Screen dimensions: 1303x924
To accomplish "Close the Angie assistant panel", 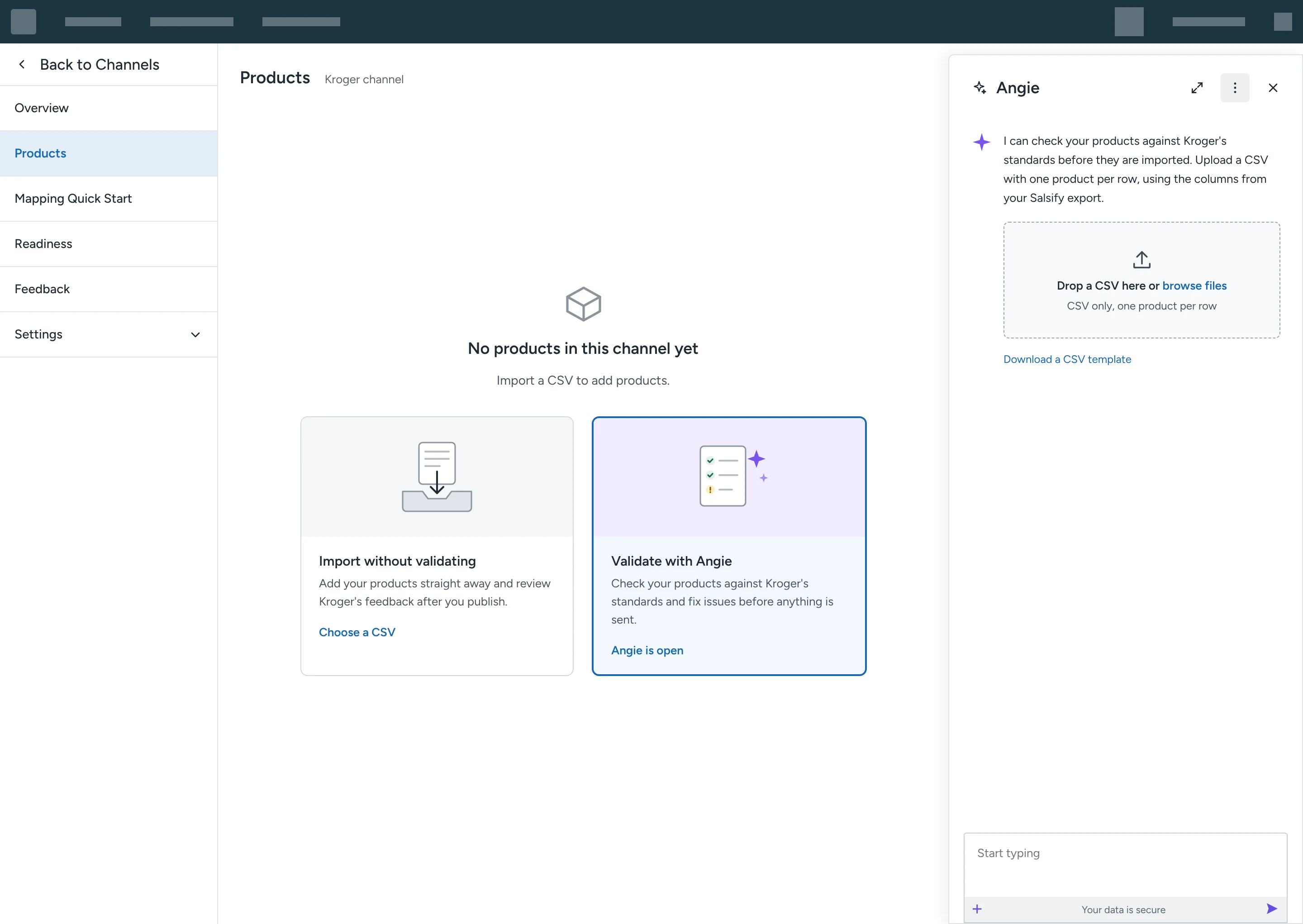I will pyautogui.click(x=1273, y=88).
